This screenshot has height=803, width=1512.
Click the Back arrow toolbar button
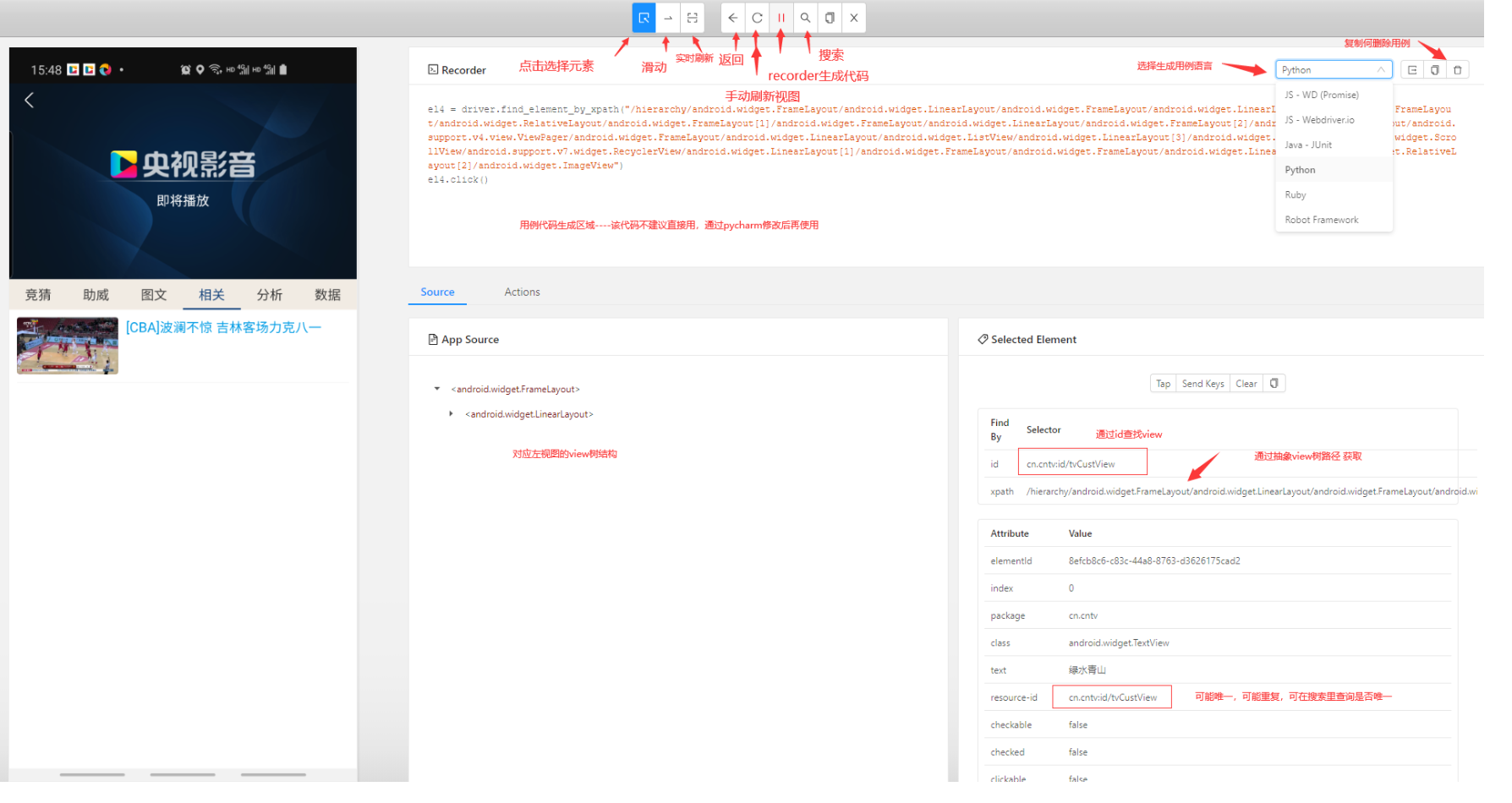click(733, 18)
